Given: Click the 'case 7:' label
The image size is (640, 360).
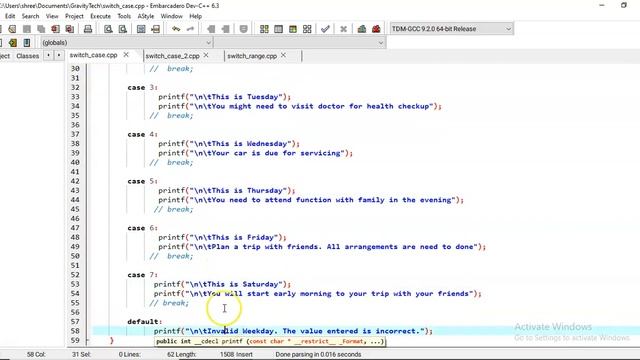Looking at the screenshot, I should pos(142,275).
